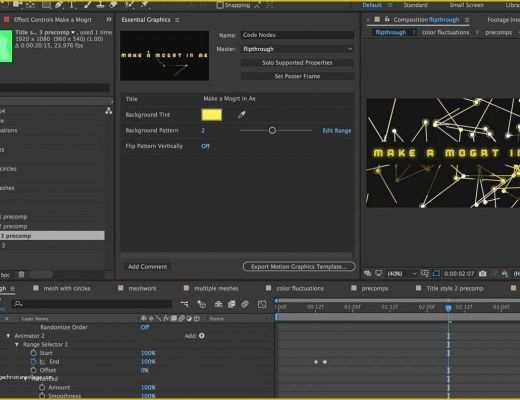Screen dimensions: 520x400
Task: Click the primary viewer monitor icon
Action: pyautogui.click(x=379, y=274)
